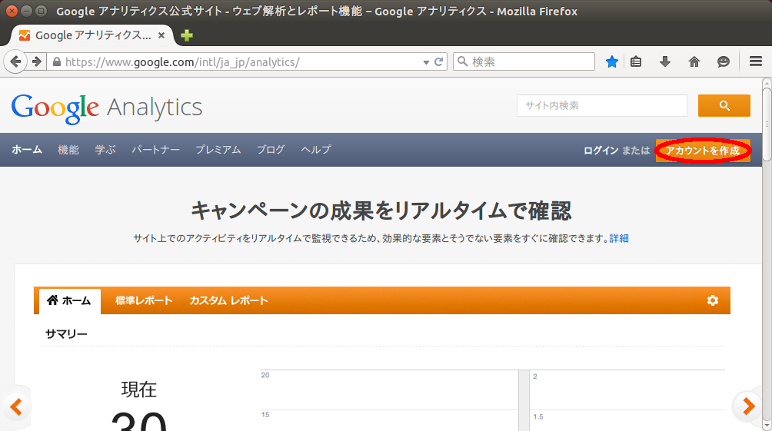Open 学ぶ in the navigation bar
The height and width of the screenshot is (431, 772).
point(105,149)
